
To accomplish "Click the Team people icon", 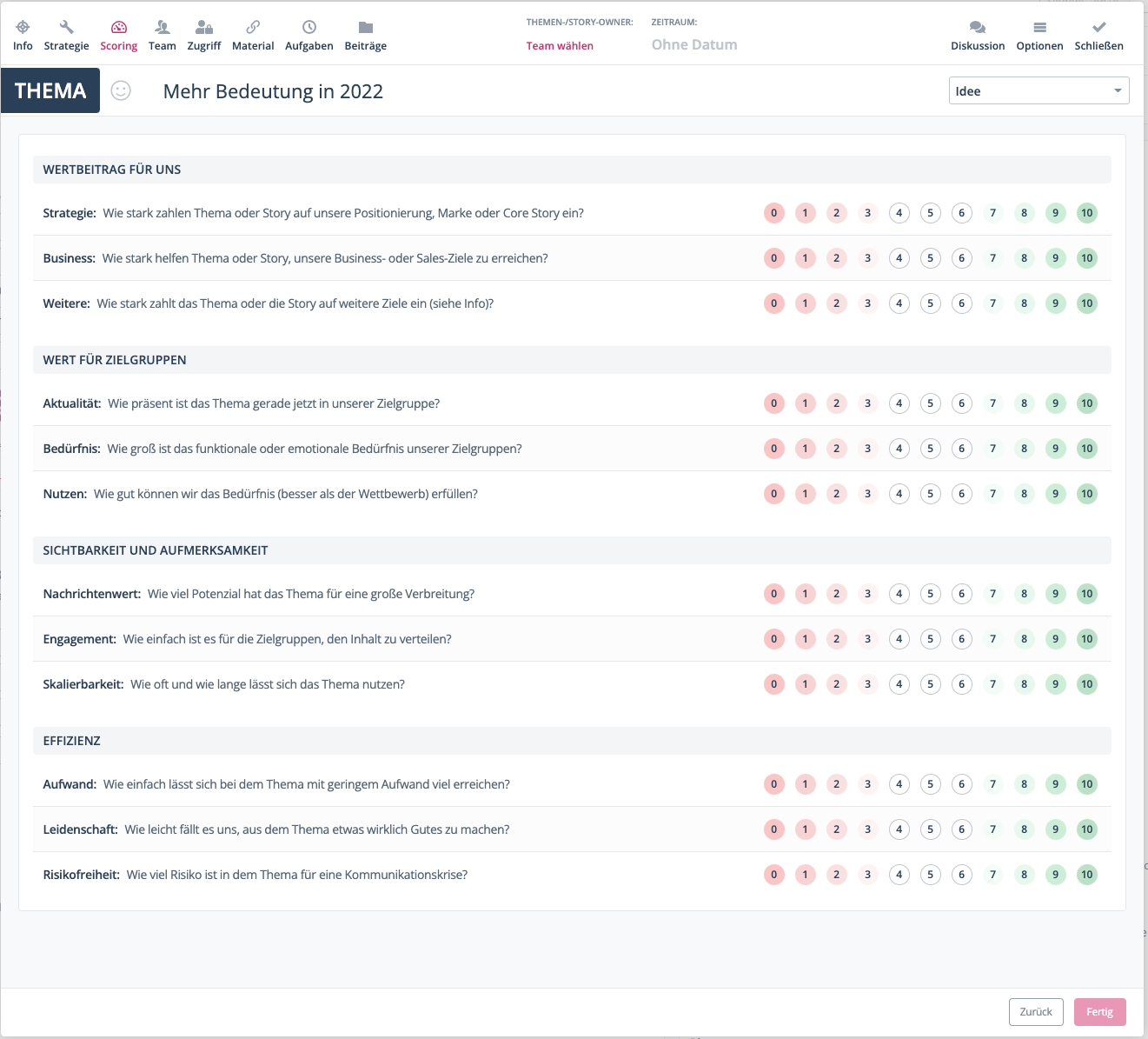I will 162,28.
